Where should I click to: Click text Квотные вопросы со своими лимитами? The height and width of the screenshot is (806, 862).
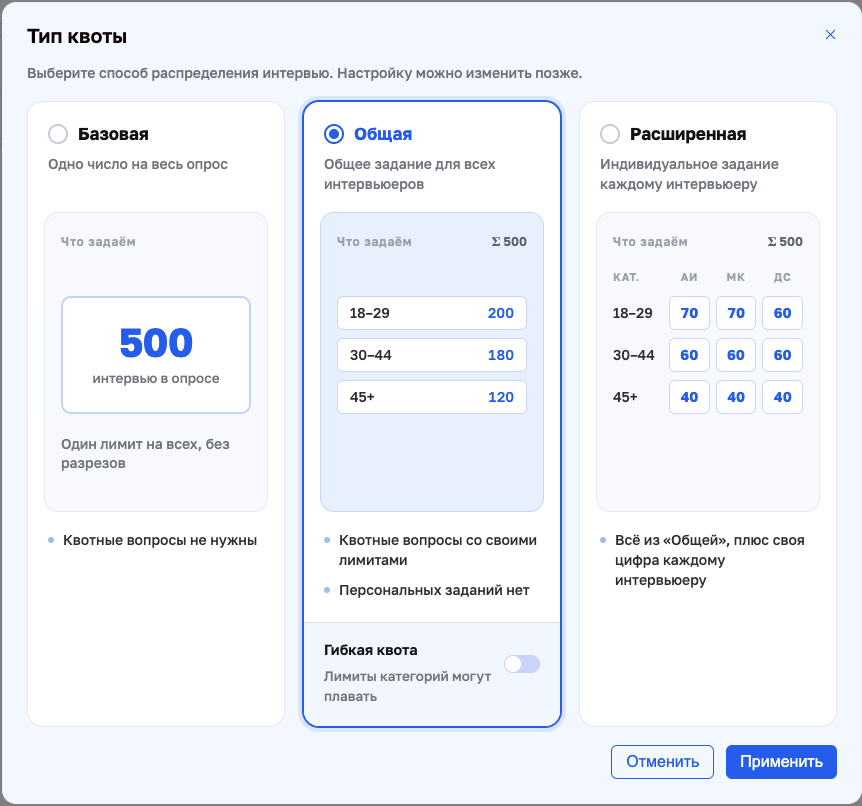click(x=438, y=550)
